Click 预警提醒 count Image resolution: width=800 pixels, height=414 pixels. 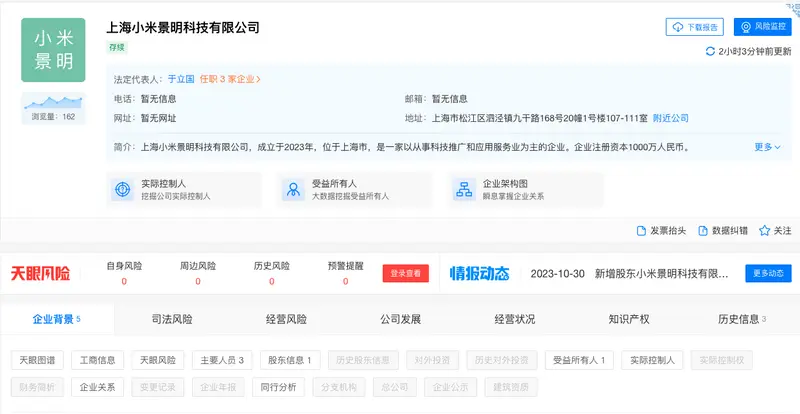pyautogui.click(x=345, y=281)
